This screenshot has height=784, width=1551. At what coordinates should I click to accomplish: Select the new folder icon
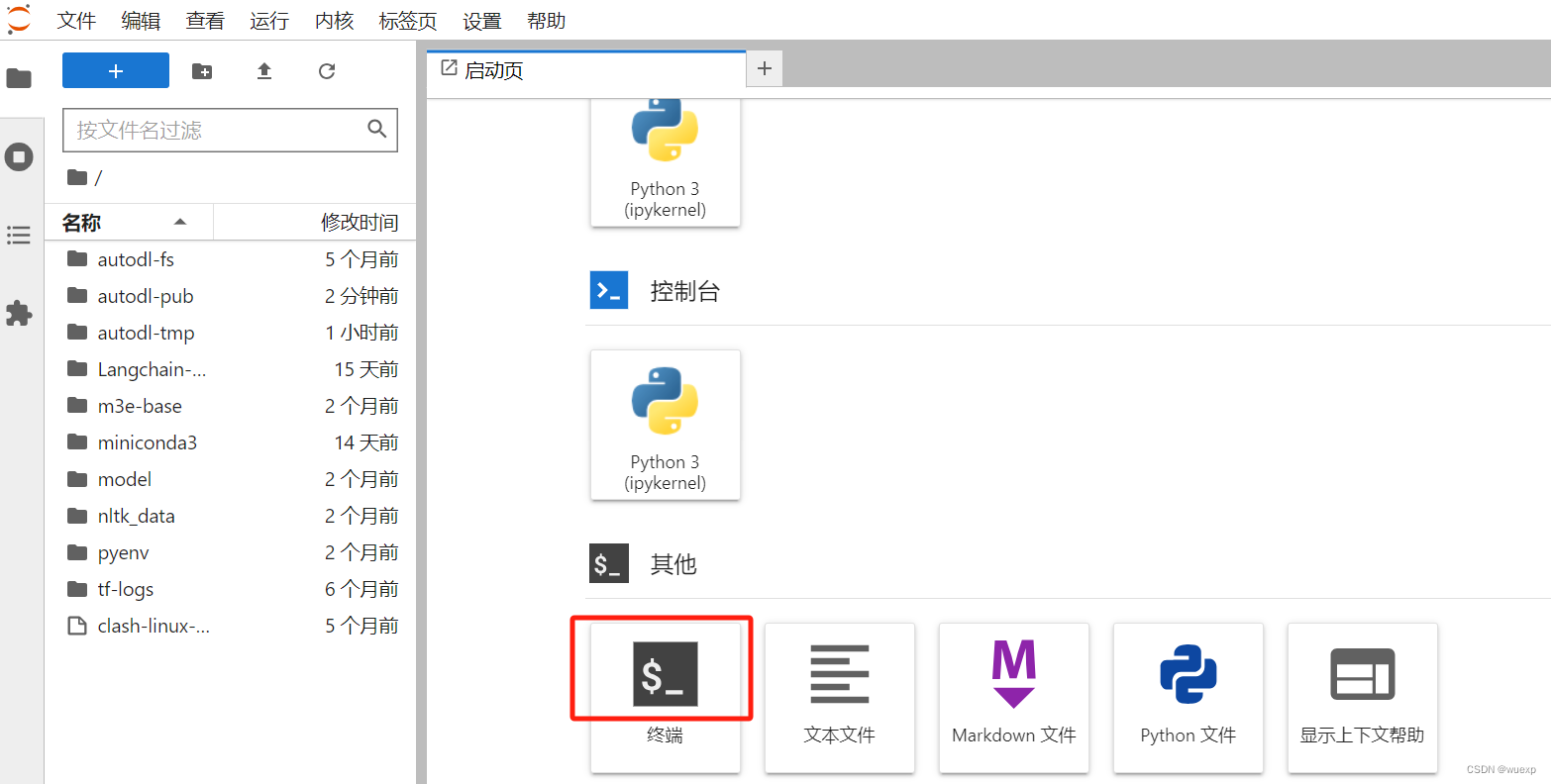pos(202,70)
